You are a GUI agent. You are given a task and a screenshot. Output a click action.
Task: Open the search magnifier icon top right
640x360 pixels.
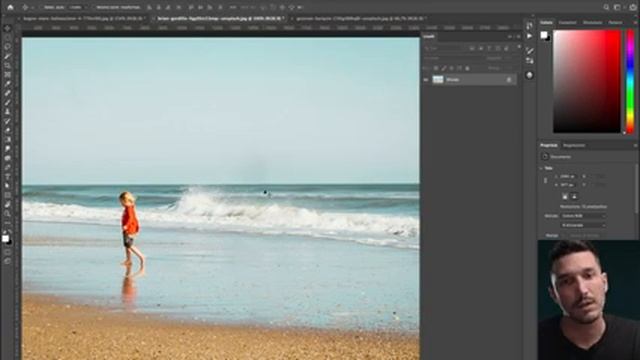click(x=606, y=7)
